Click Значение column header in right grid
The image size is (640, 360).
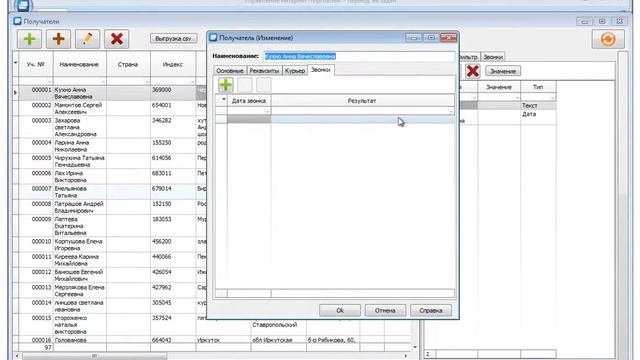pos(499,87)
